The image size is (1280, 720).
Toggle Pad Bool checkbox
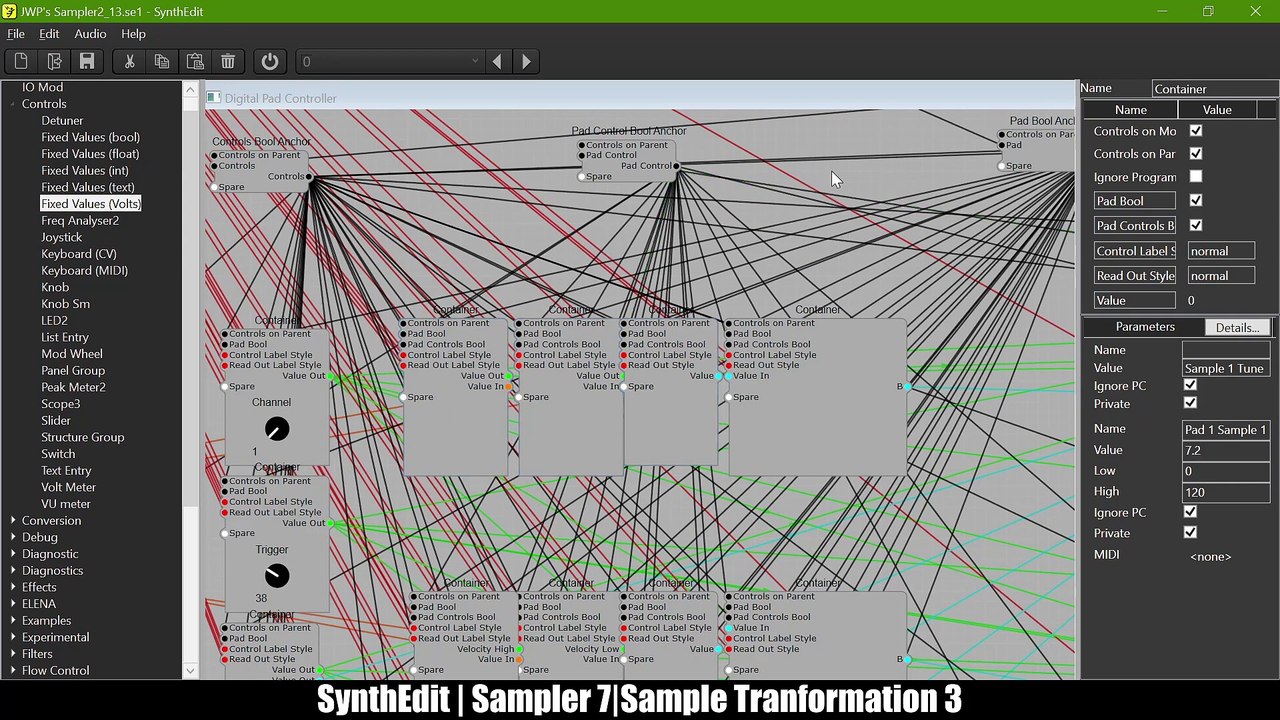tap(1196, 201)
